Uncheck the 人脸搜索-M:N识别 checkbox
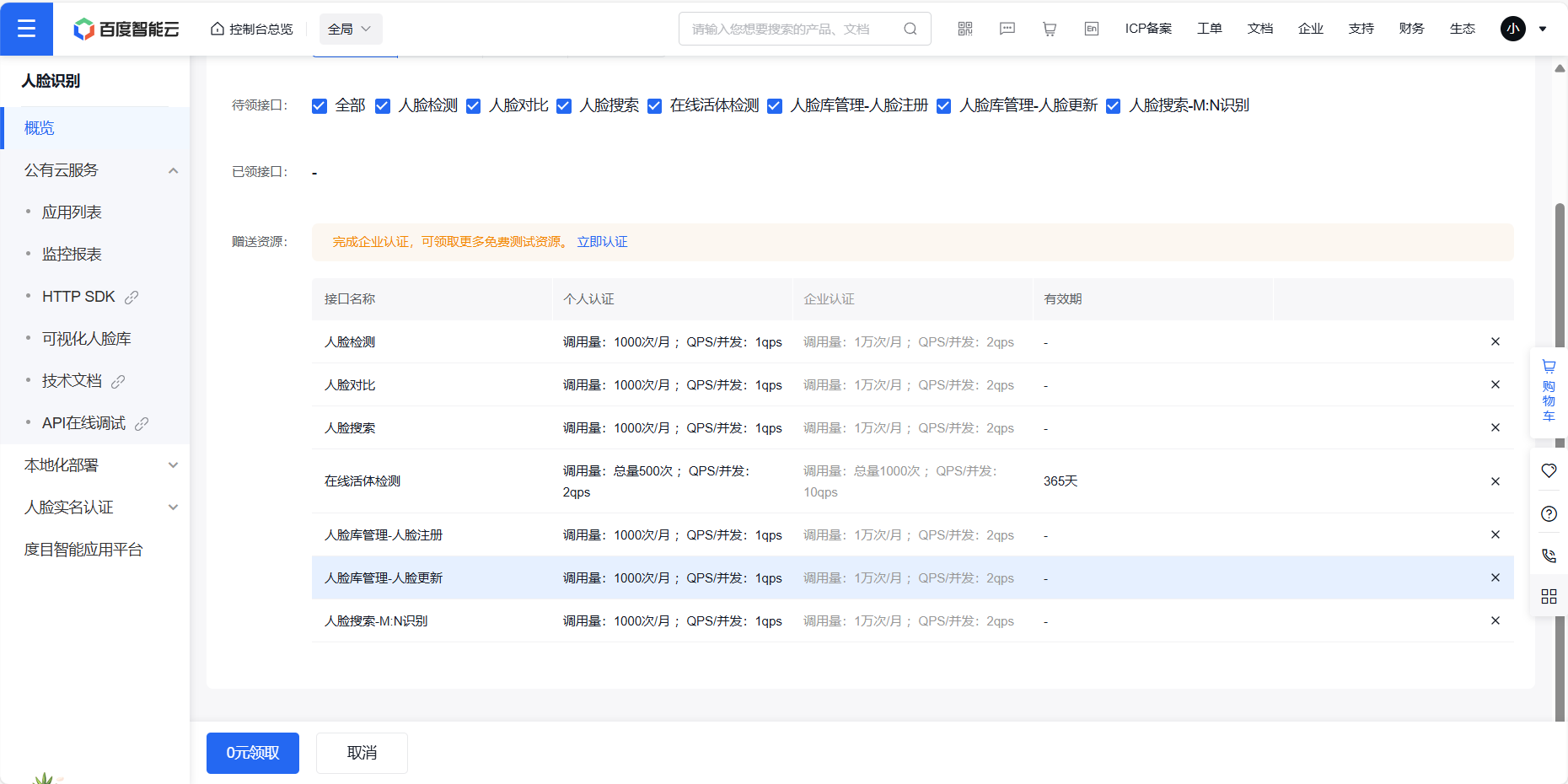The width and height of the screenshot is (1568, 784). click(1114, 106)
